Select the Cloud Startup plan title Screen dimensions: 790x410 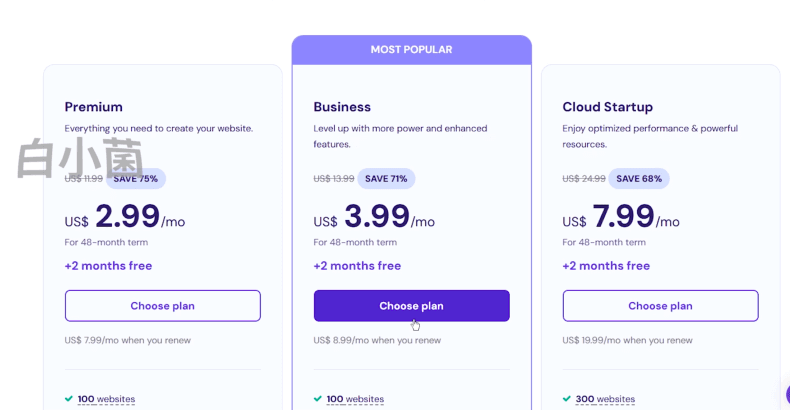[x=608, y=107]
